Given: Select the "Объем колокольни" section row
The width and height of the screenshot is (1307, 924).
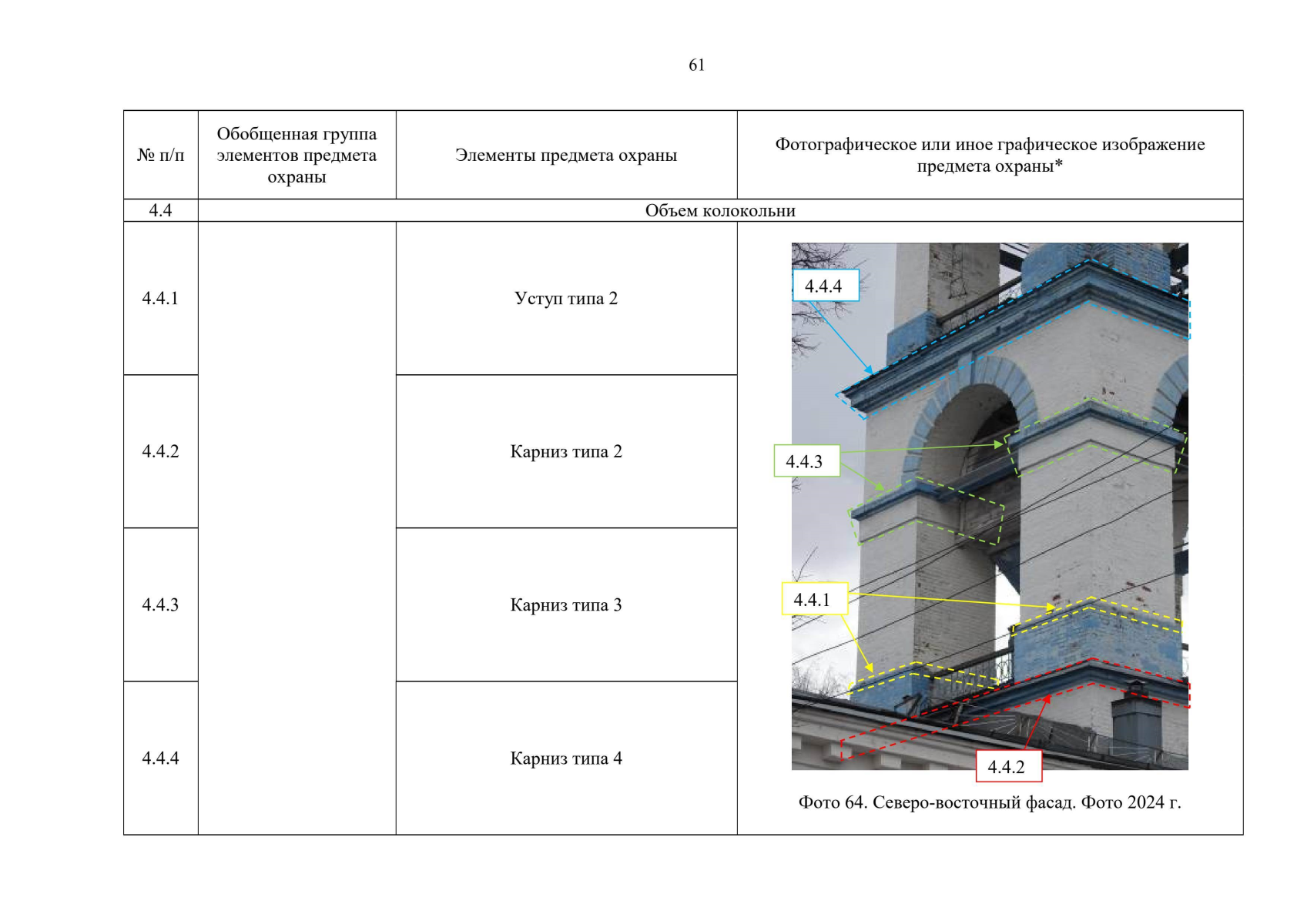Looking at the screenshot, I should (719, 211).
